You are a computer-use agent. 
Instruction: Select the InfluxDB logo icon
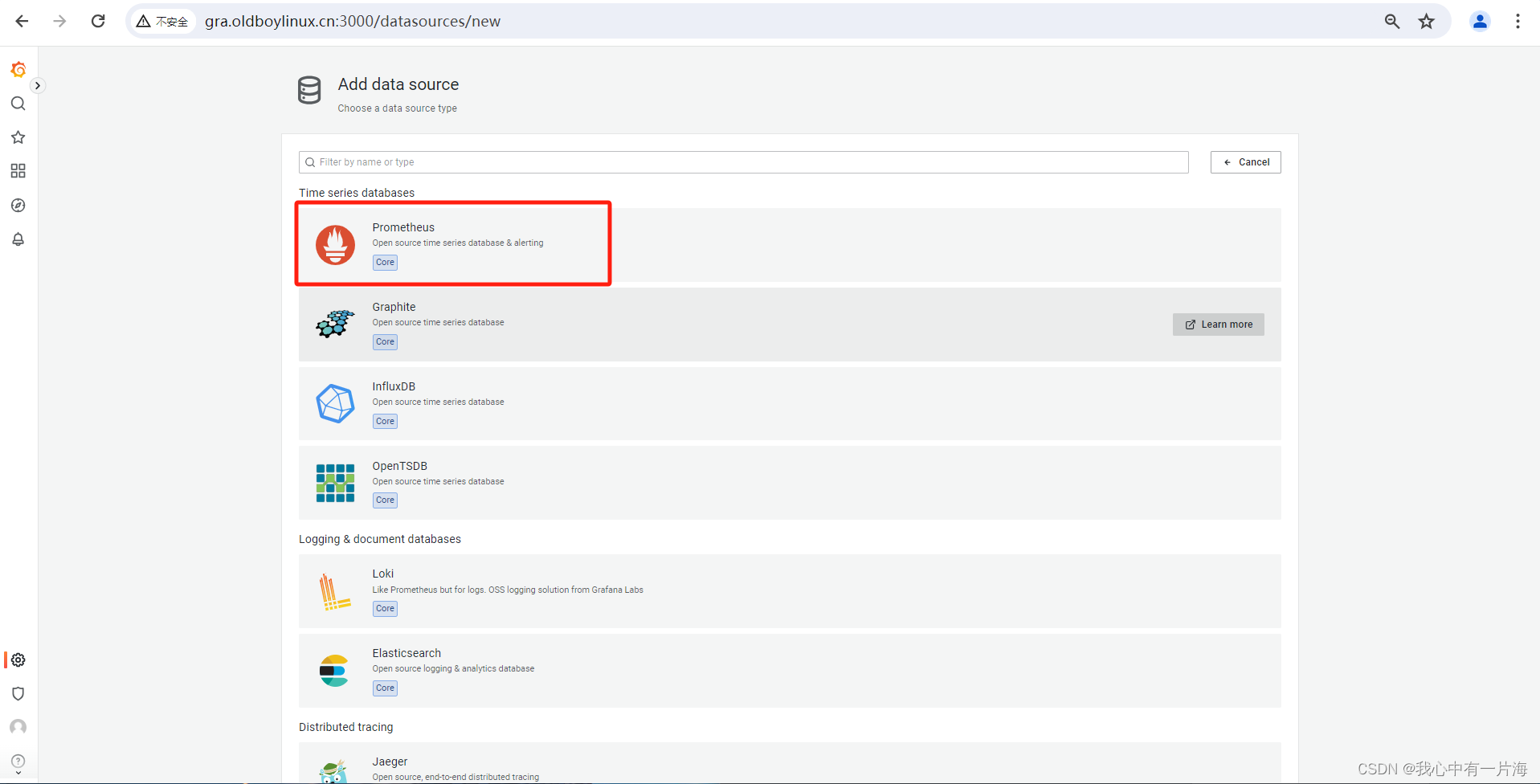335,403
